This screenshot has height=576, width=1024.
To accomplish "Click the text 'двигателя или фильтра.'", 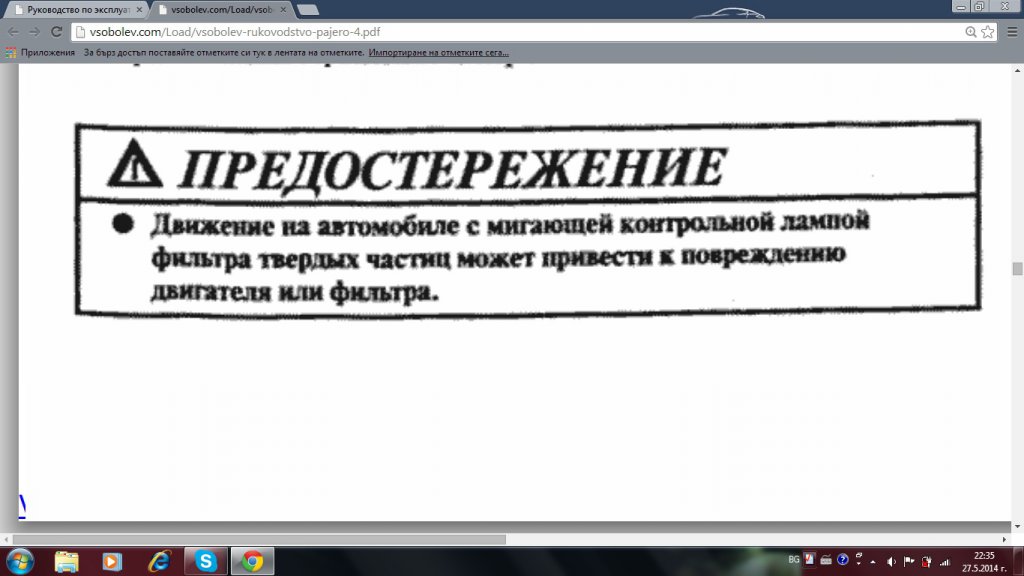I will (295, 291).
